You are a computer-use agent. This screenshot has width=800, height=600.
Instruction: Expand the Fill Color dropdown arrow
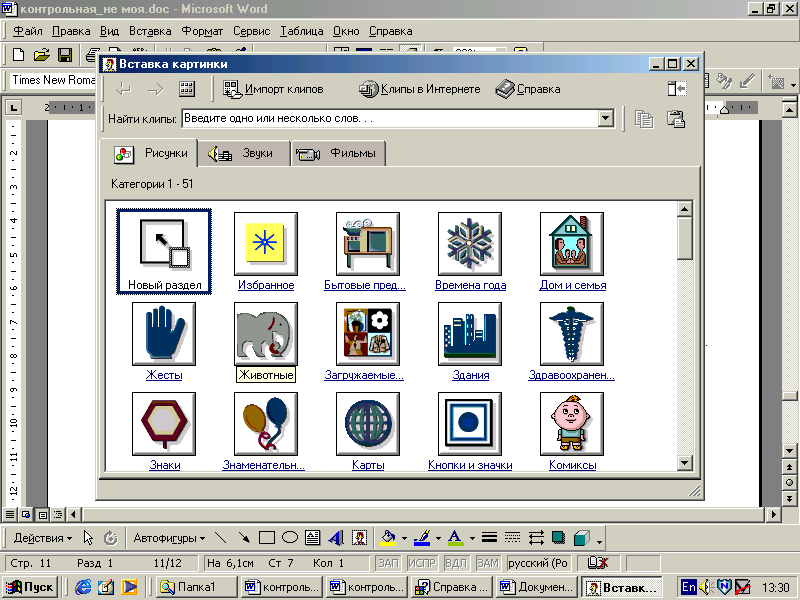tap(404, 538)
